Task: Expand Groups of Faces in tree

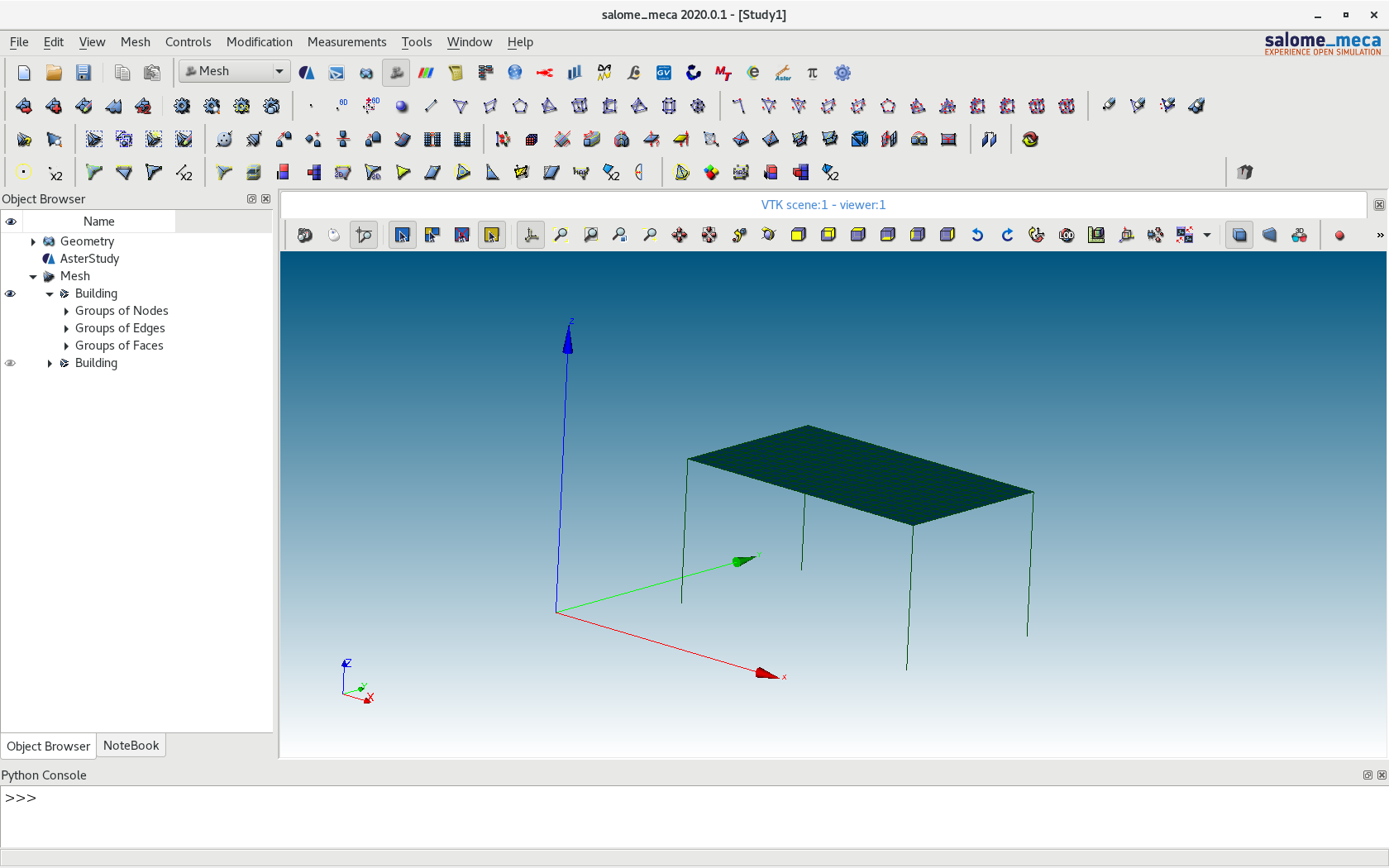Action: tap(66, 346)
